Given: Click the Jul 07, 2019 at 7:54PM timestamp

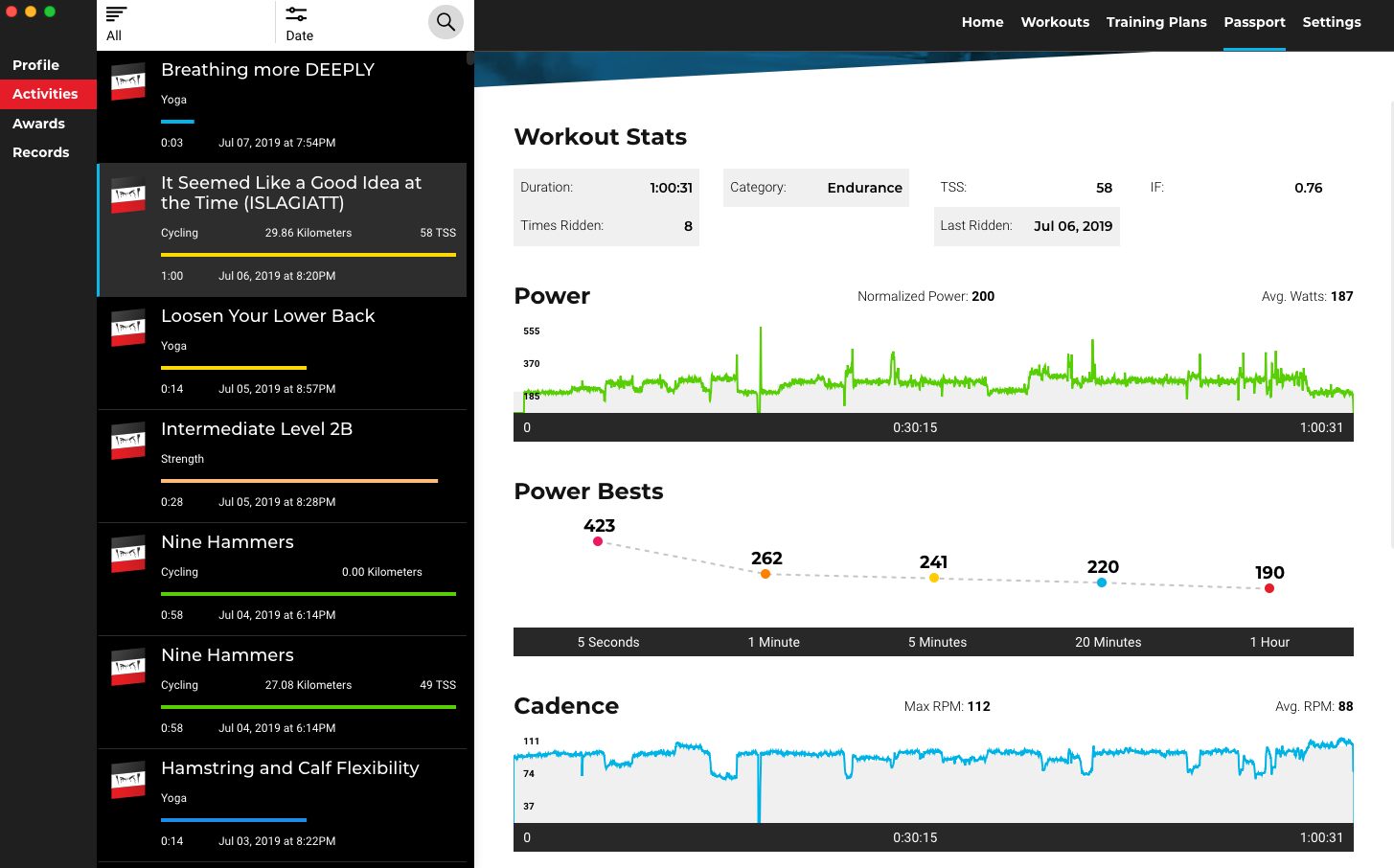Looking at the screenshot, I should [x=277, y=143].
